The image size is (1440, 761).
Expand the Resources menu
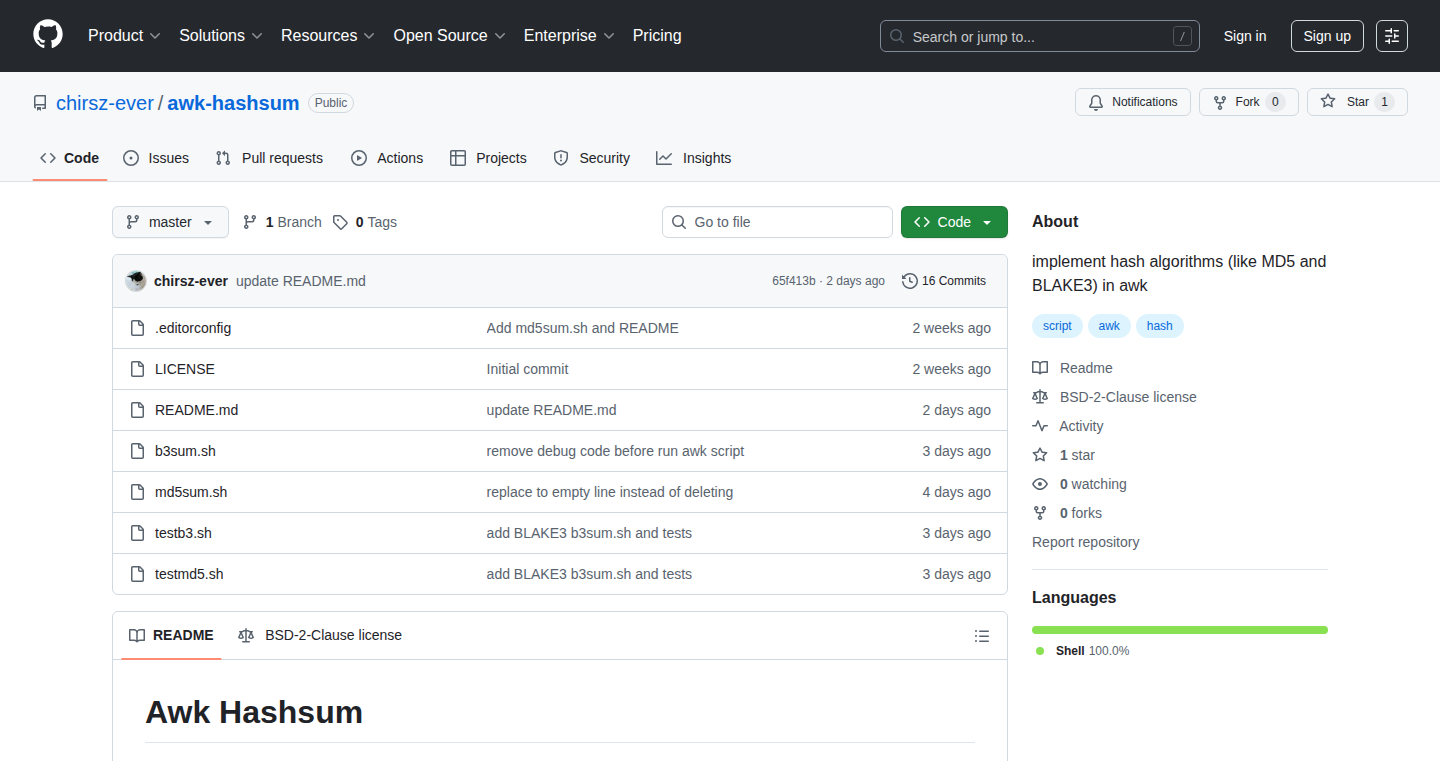(328, 35)
